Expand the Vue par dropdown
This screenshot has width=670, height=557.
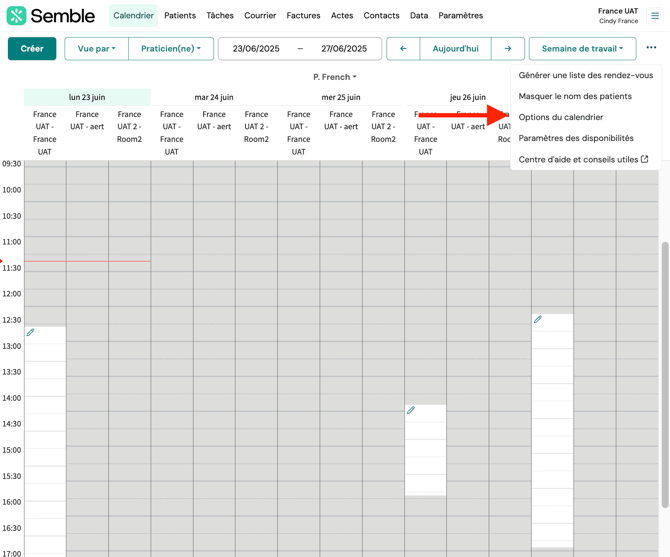click(96, 48)
